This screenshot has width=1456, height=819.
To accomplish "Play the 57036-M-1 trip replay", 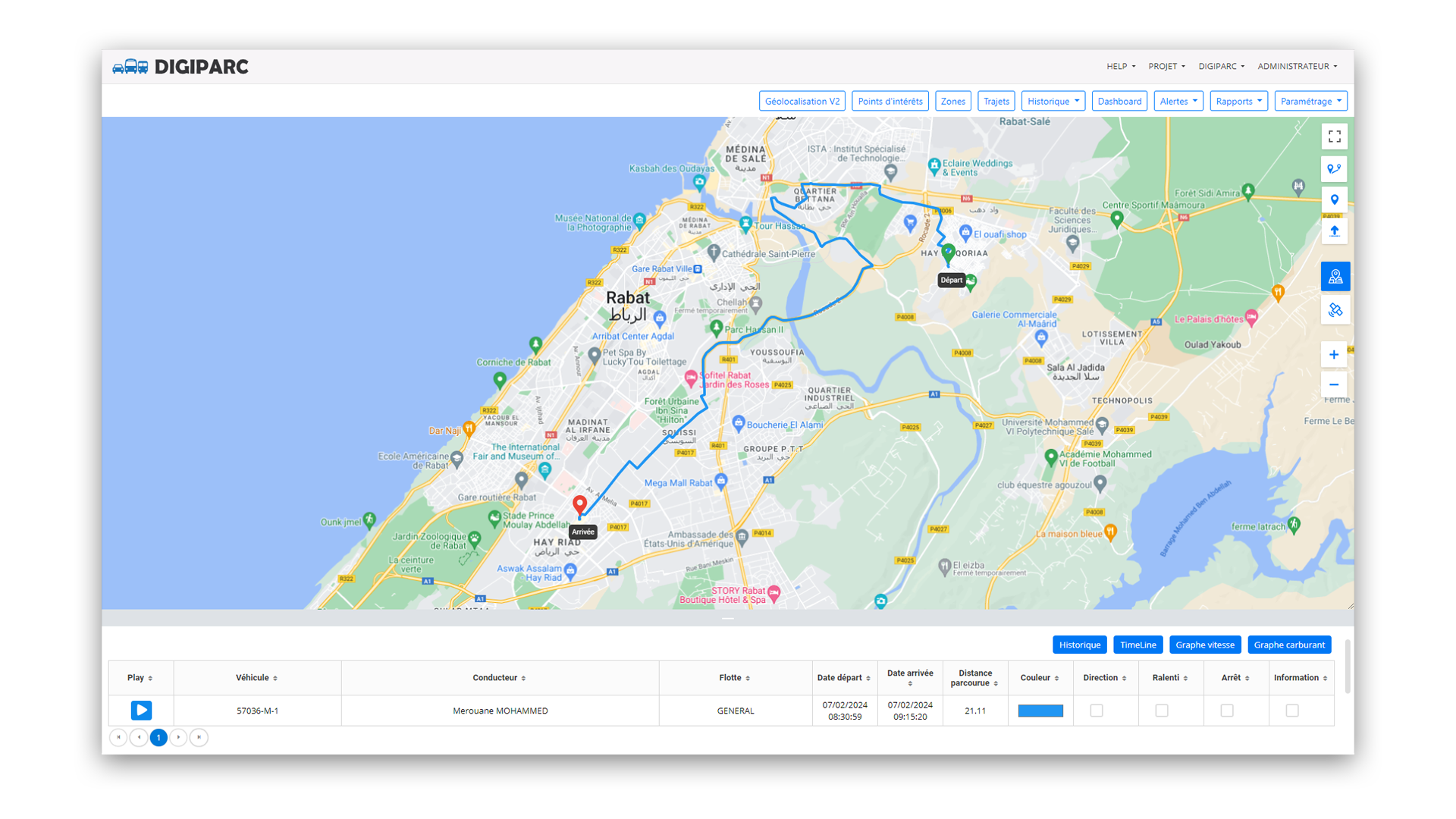I will [x=141, y=711].
